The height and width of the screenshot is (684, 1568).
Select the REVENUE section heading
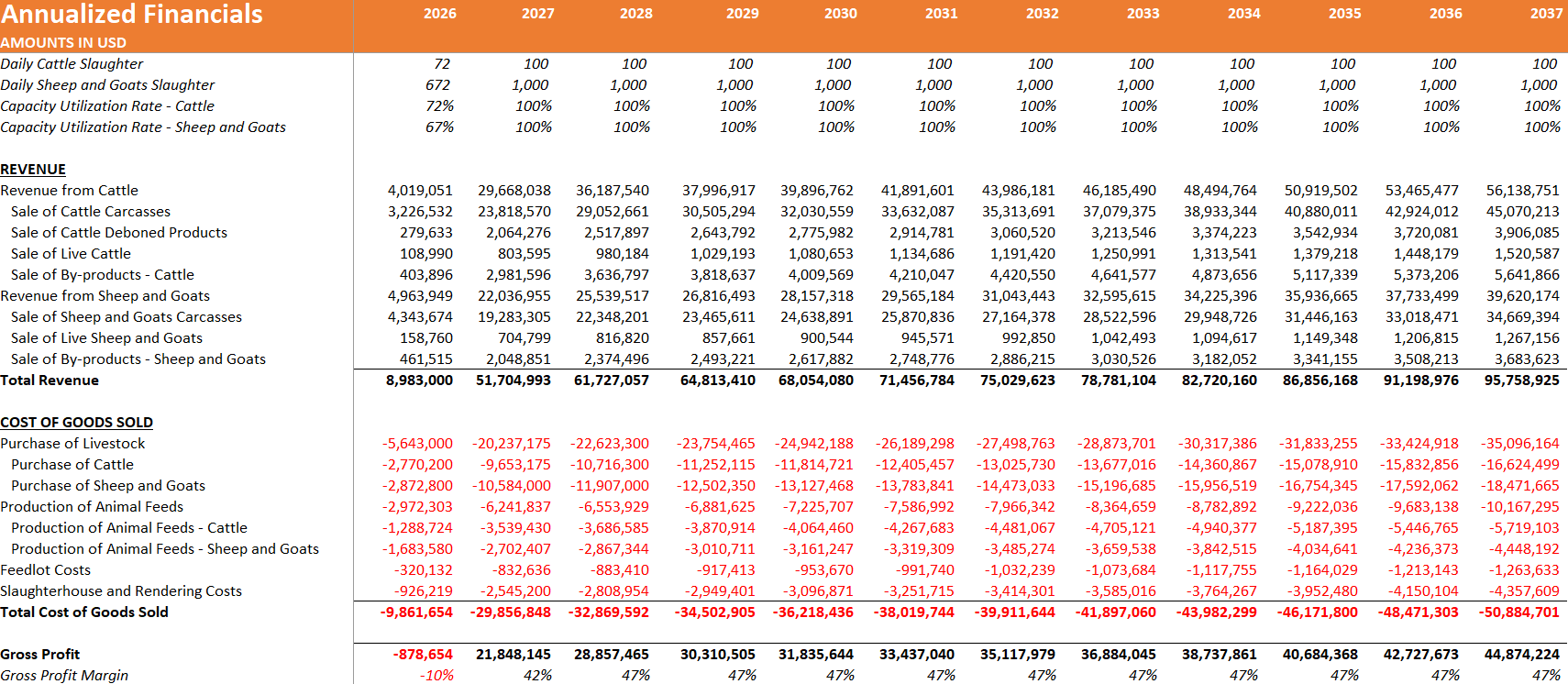tap(33, 169)
